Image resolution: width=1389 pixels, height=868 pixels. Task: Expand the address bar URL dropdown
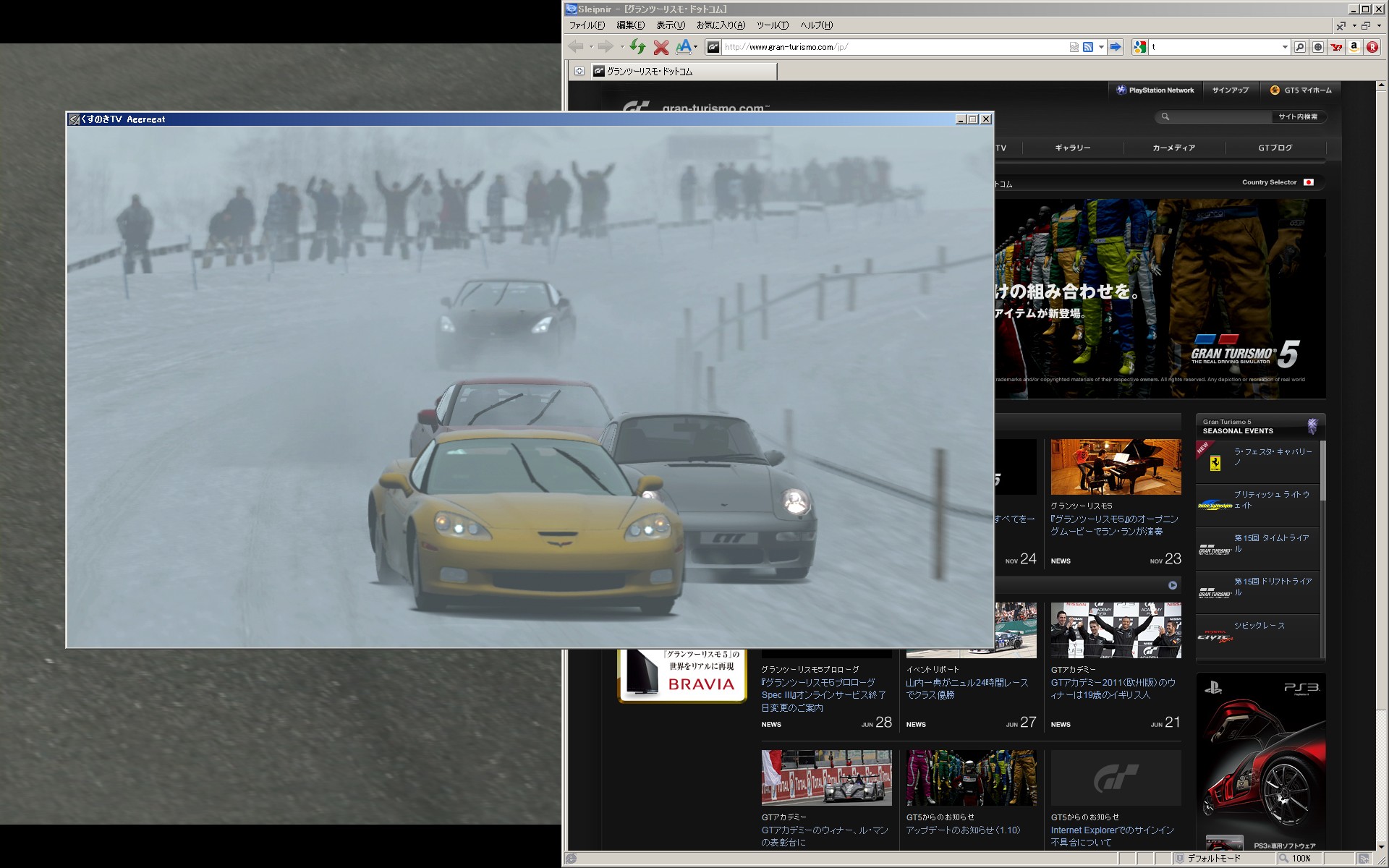1101,47
